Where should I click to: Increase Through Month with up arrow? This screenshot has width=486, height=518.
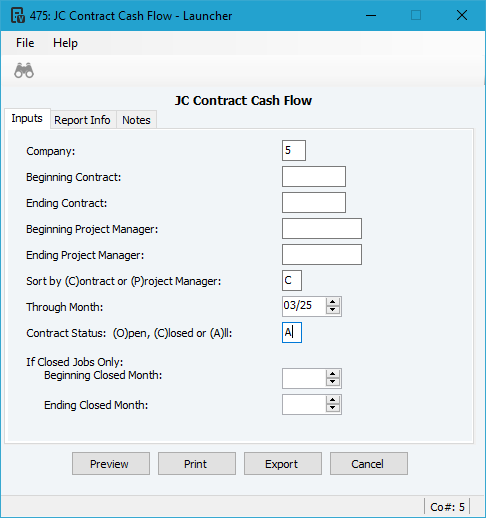[333, 302]
